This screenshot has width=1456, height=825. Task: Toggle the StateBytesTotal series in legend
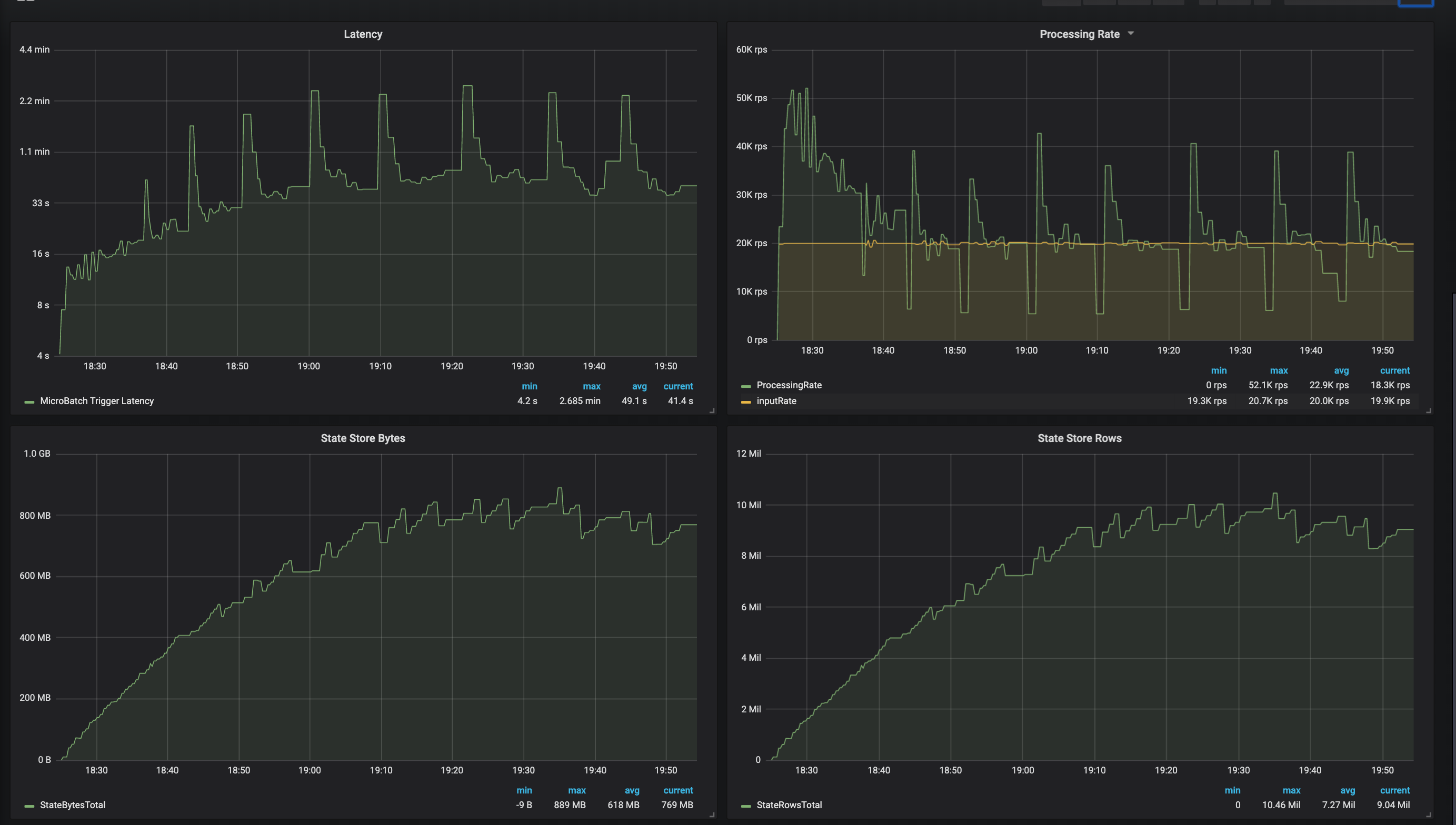73,804
